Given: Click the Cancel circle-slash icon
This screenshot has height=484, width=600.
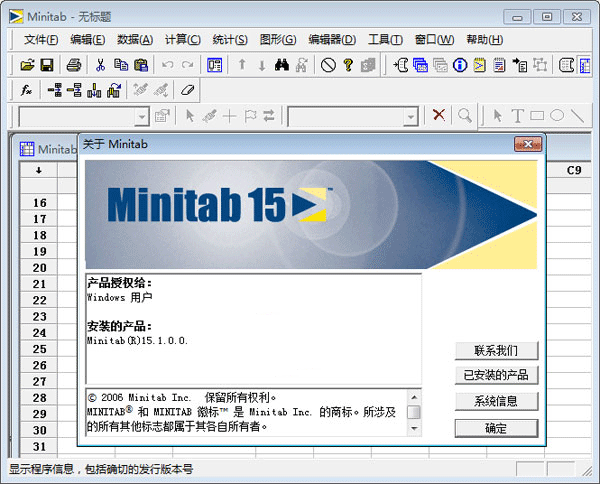Looking at the screenshot, I should point(328,65).
